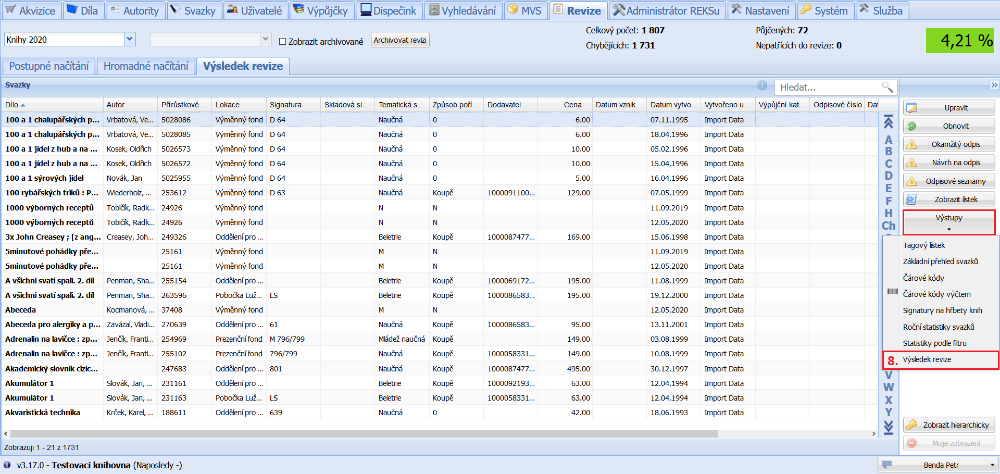
Task: Click the Okamžitý odpis button
Action: (x=948, y=144)
